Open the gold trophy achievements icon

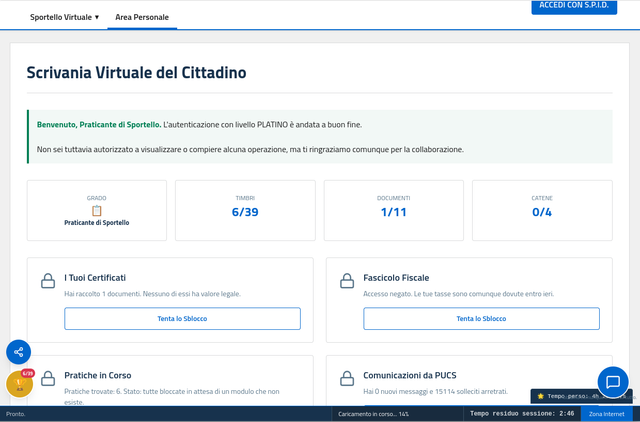19,384
